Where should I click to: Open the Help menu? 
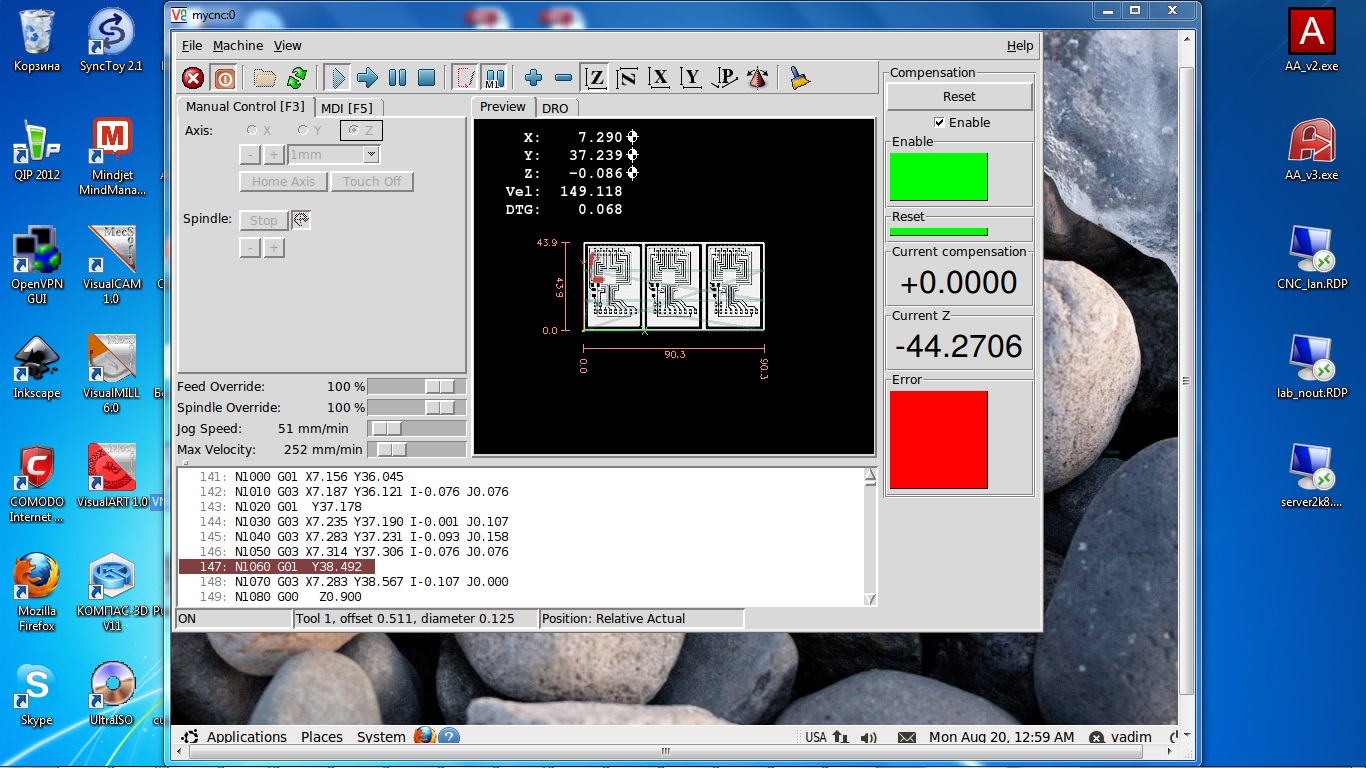pos(1020,46)
